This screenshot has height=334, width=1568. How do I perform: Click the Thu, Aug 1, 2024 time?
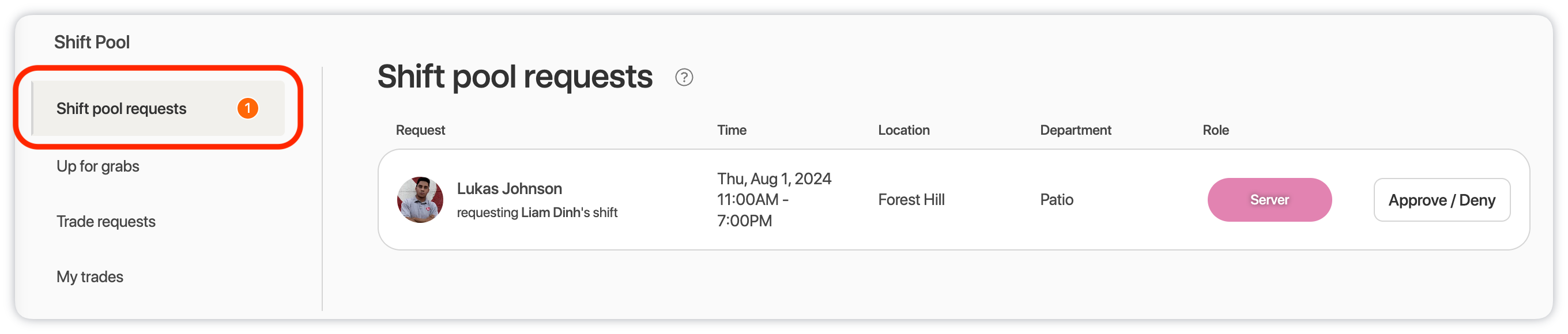tap(774, 179)
